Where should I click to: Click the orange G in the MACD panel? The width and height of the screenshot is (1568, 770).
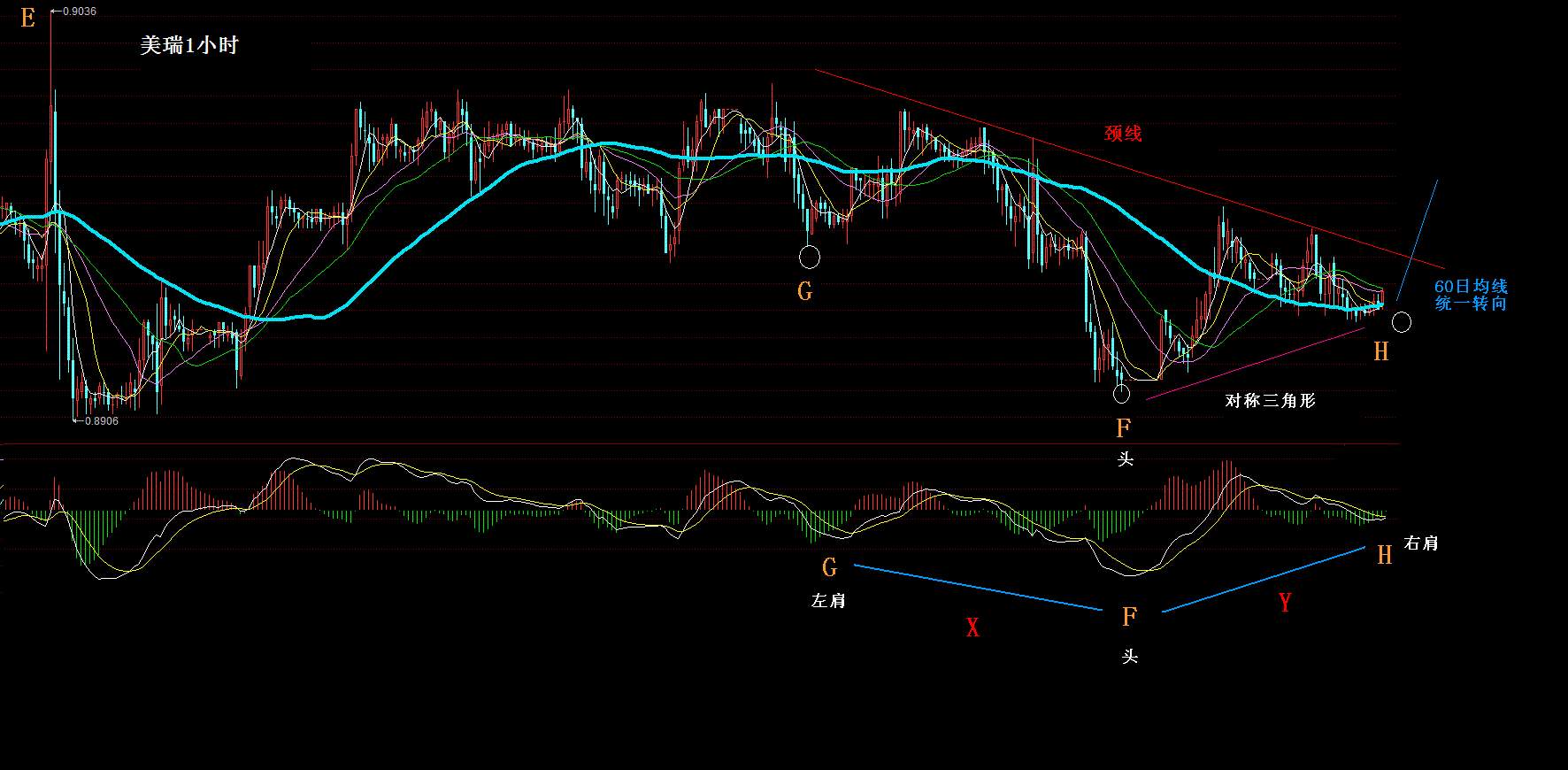coord(829,567)
